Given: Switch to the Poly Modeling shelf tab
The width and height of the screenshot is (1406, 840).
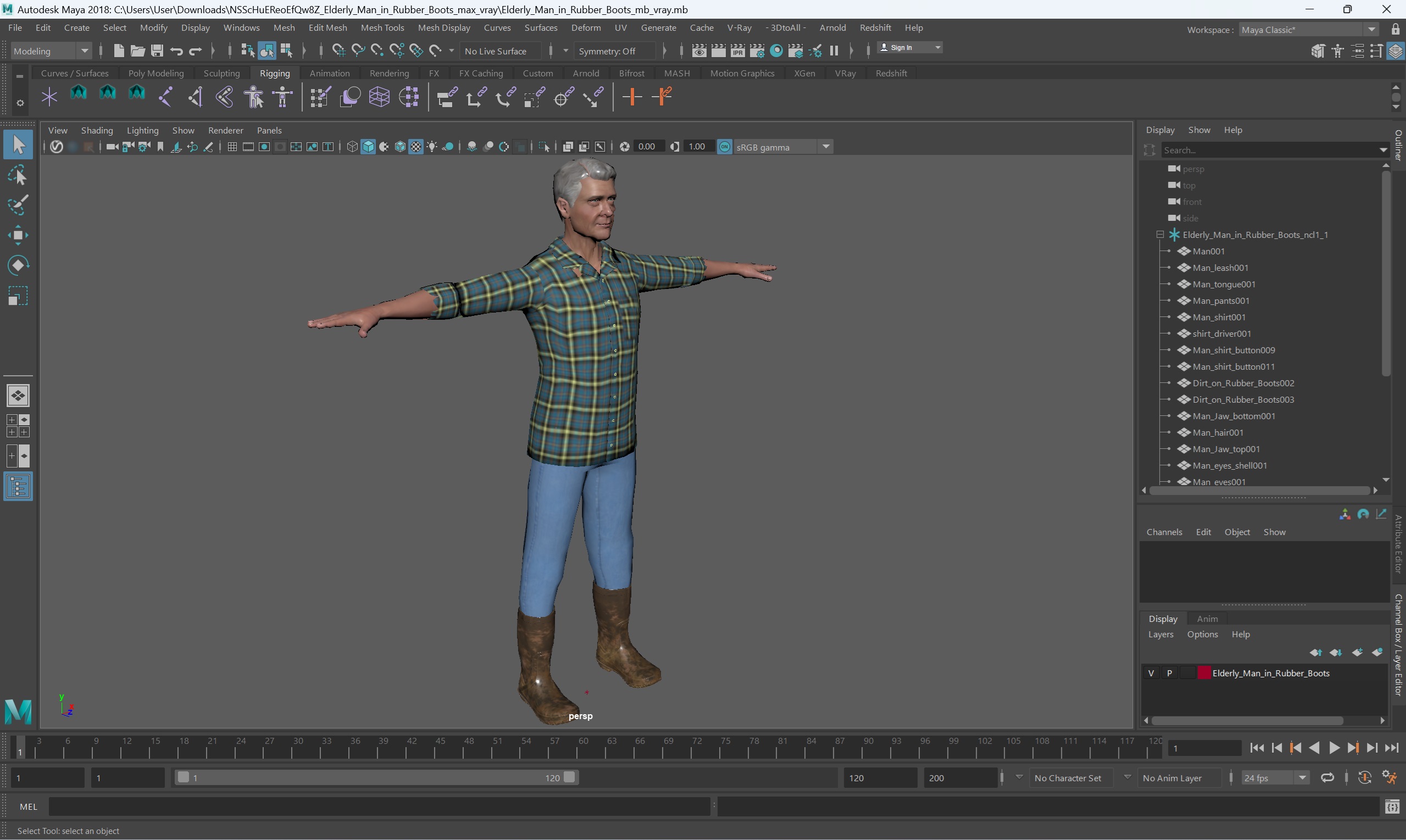Looking at the screenshot, I should pos(155,74).
